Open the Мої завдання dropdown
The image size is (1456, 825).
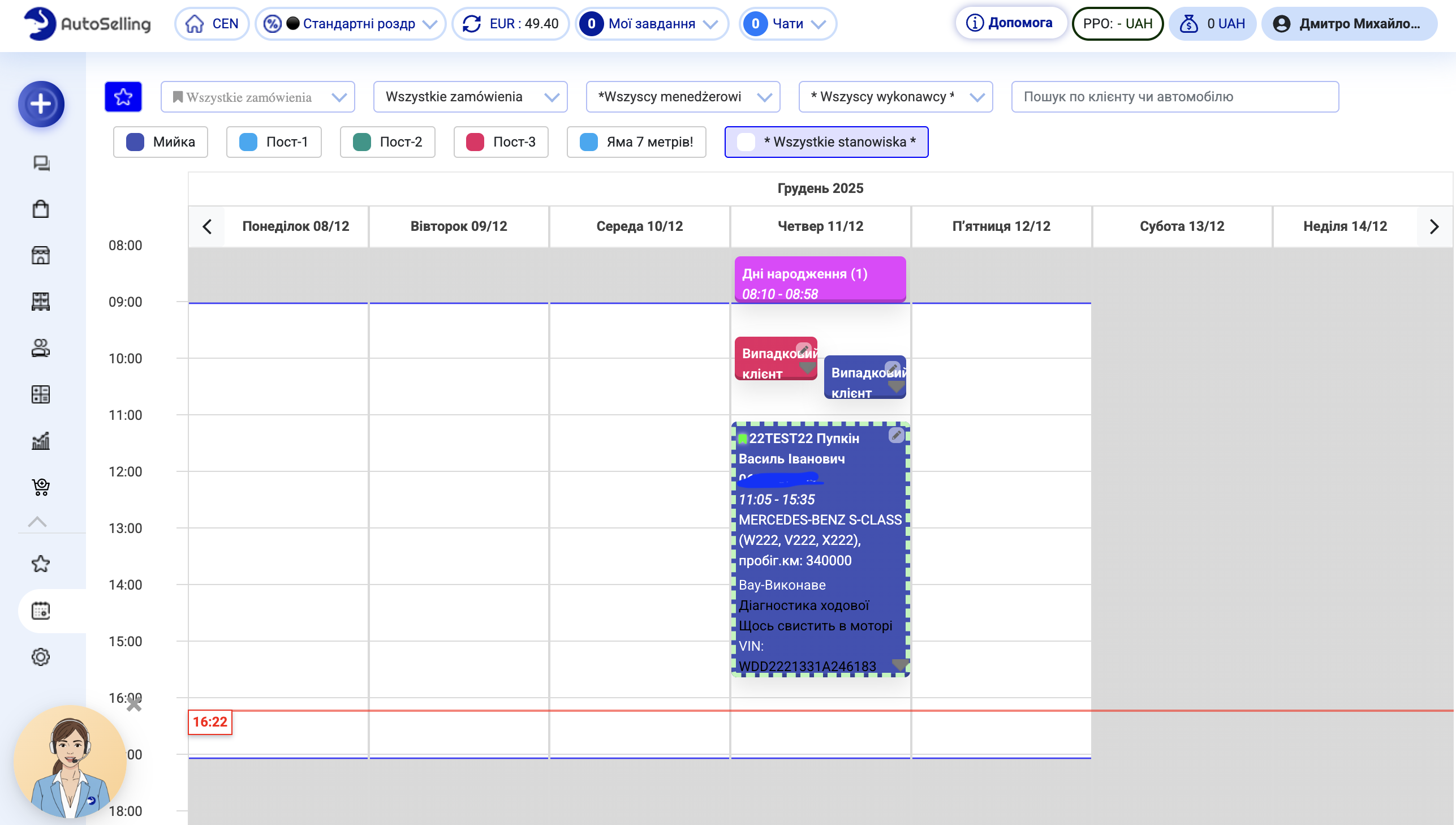click(x=652, y=24)
